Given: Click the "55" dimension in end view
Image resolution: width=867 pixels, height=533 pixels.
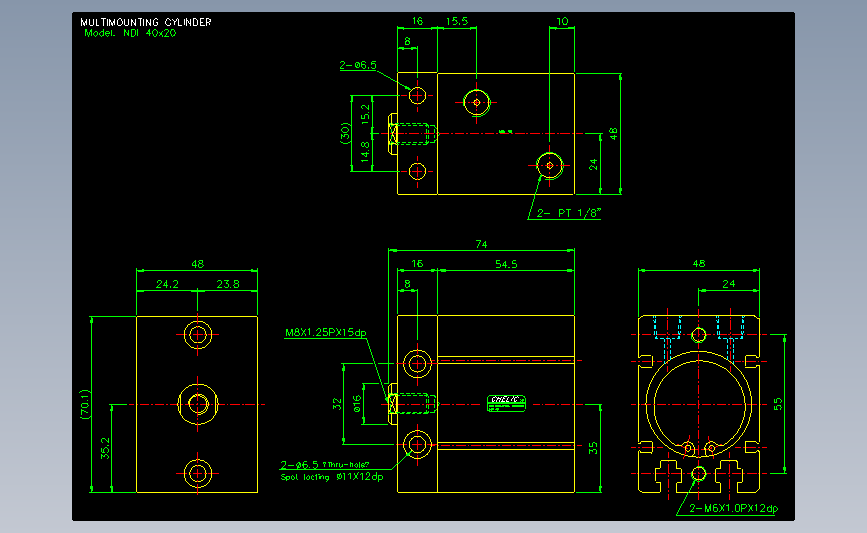Looking at the screenshot, I should pyautogui.click(x=778, y=404).
